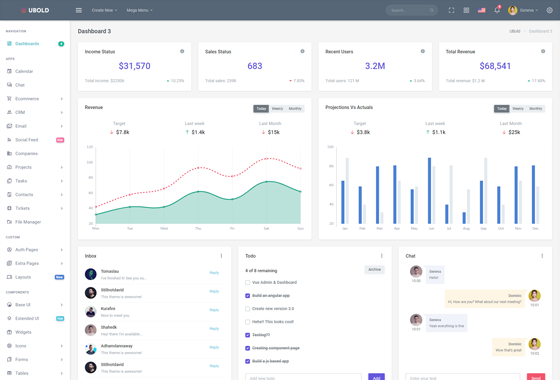Open the Inbox card options menu
This screenshot has height=380, width=560.
(221, 256)
